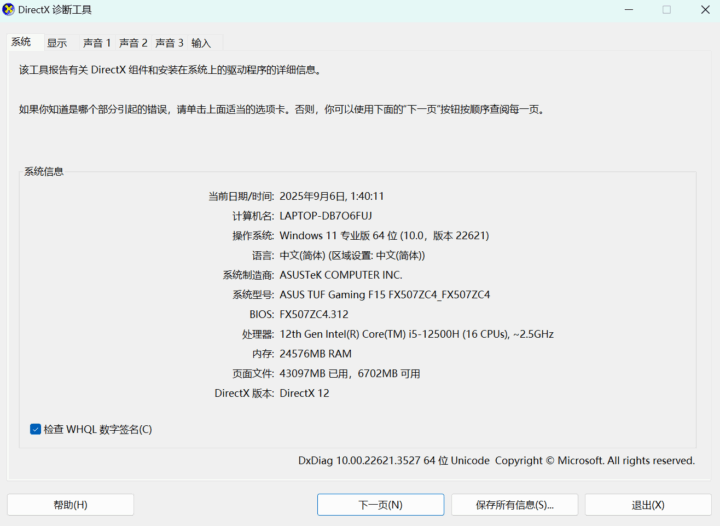Click the 帮助(H) button
This screenshot has height=526, width=720.
coord(71,505)
